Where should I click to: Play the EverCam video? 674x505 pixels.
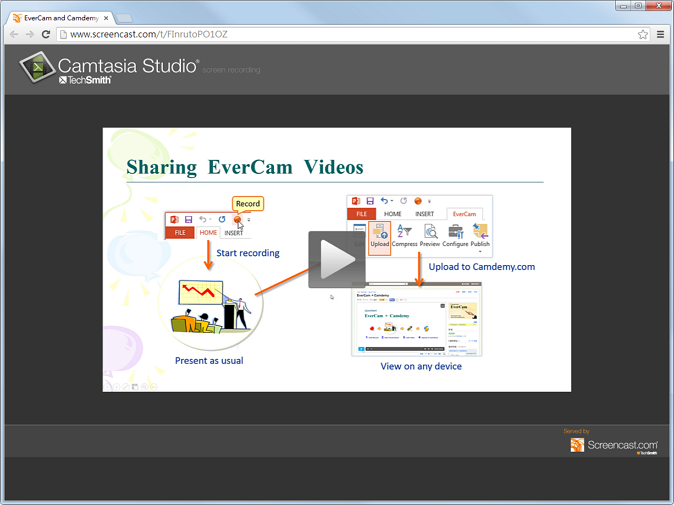point(336,259)
